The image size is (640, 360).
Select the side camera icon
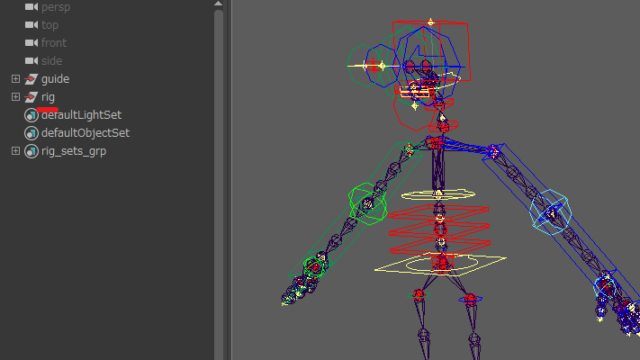point(31,61)
